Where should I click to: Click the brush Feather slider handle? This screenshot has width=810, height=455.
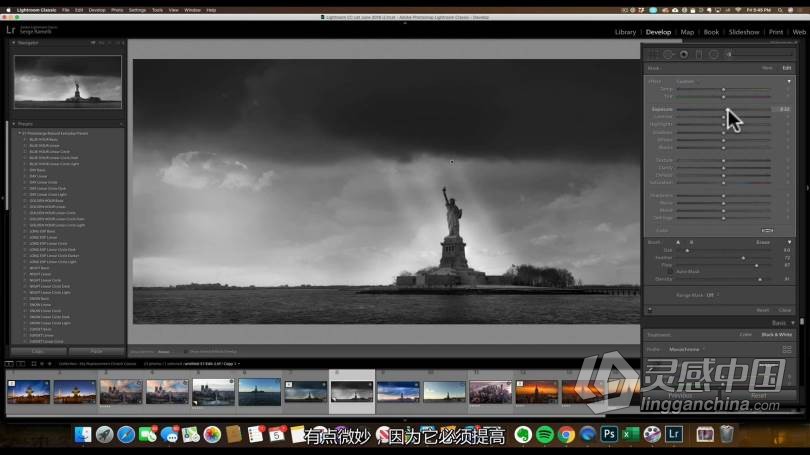(743, 258)
